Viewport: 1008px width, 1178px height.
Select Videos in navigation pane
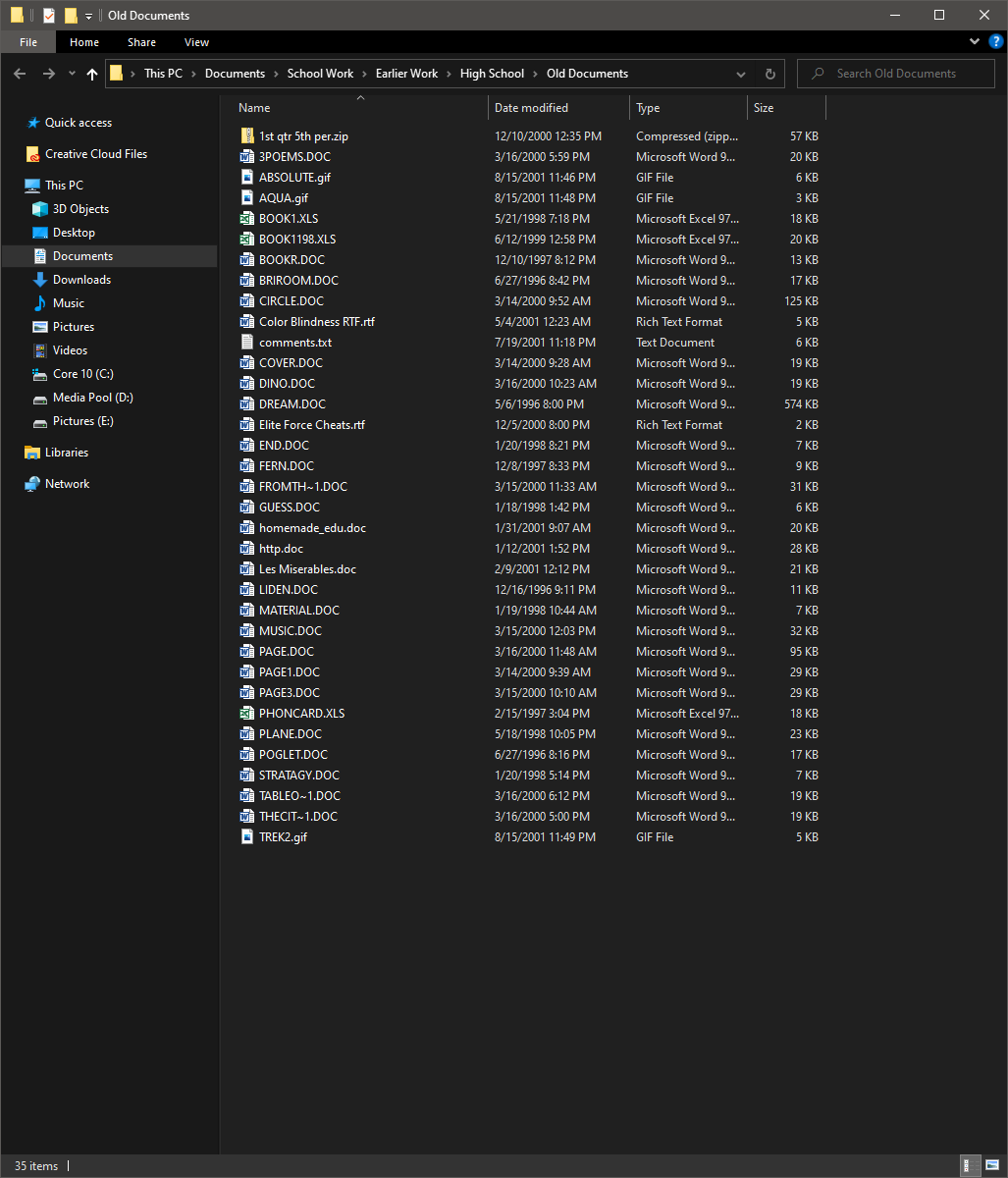[70, 350]
